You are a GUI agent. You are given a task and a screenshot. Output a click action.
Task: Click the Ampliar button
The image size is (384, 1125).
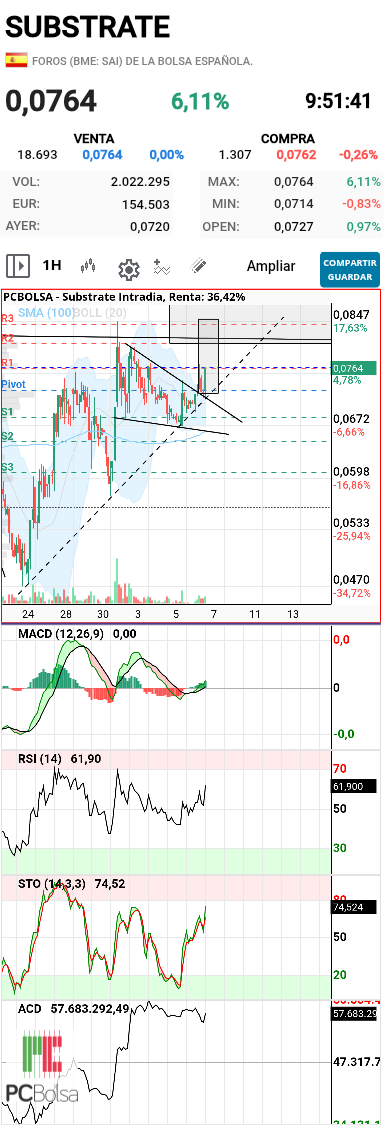pyautogui.click(x=271, y=266)
